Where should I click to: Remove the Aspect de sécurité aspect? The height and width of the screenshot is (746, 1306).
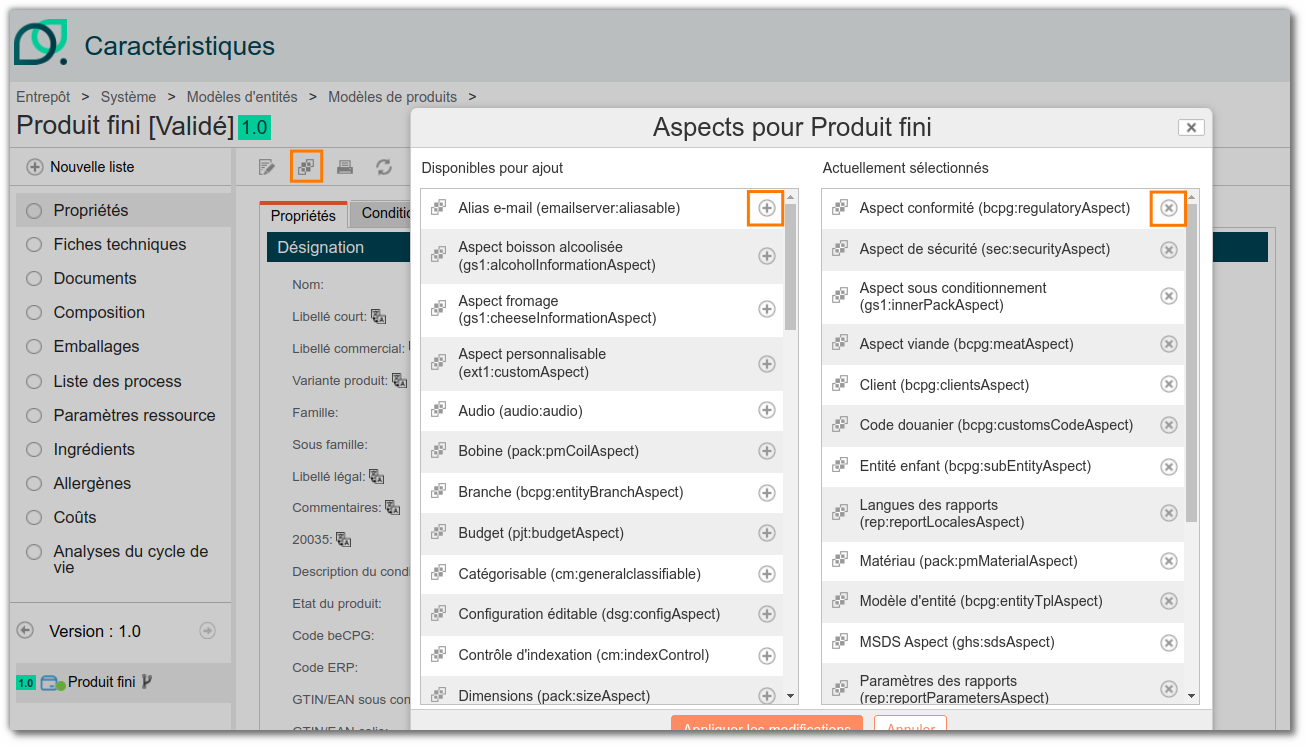[x=1168, y=249]
